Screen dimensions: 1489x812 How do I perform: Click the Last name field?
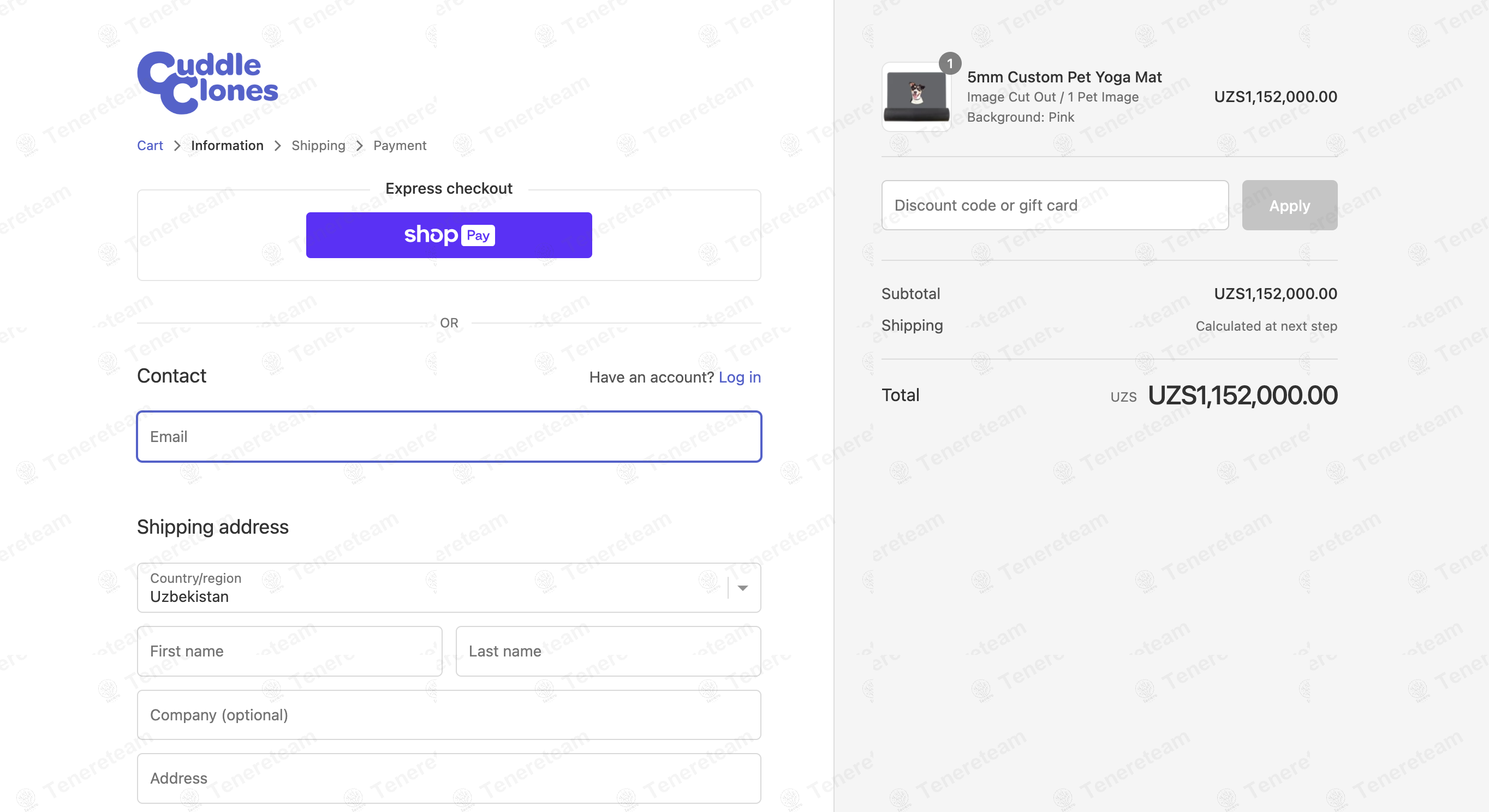[x=608, y=652]
